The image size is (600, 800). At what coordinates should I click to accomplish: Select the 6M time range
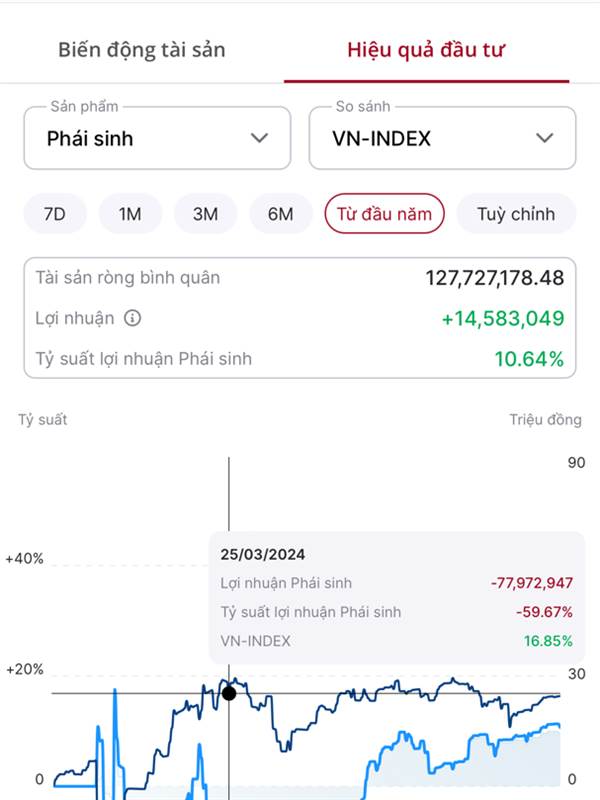[281, 214]
